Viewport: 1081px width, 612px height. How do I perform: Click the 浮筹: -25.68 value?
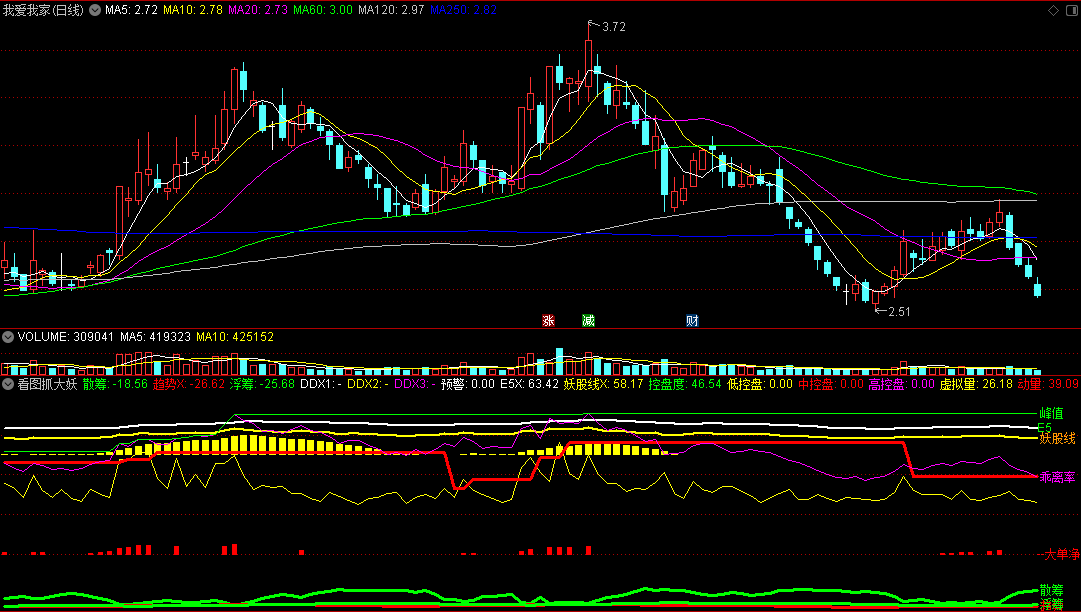[x=263, y=384]
